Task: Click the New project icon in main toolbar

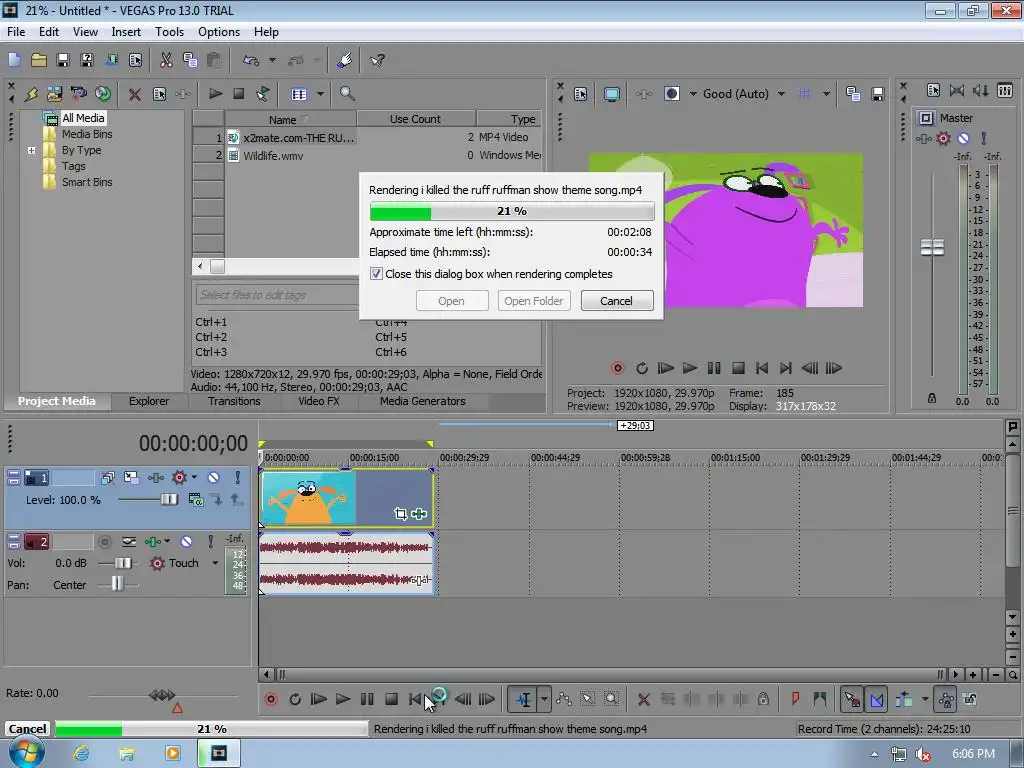Action: (x=14, y=60)
